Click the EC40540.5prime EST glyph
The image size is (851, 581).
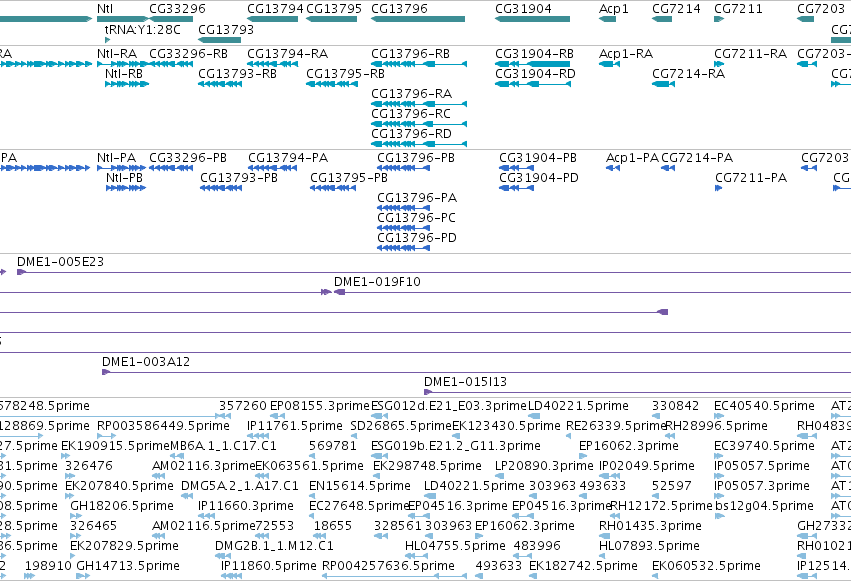719,416
